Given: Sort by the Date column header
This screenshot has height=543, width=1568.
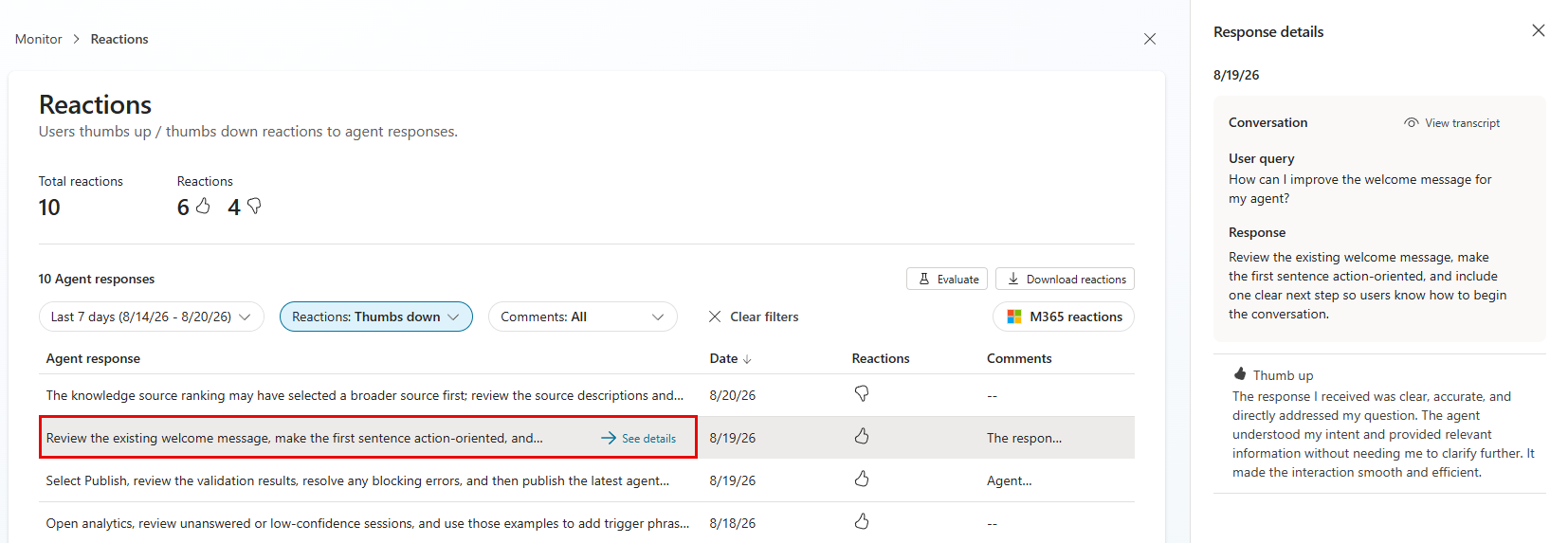Looking at the screenshot, I should coord(731,358).
